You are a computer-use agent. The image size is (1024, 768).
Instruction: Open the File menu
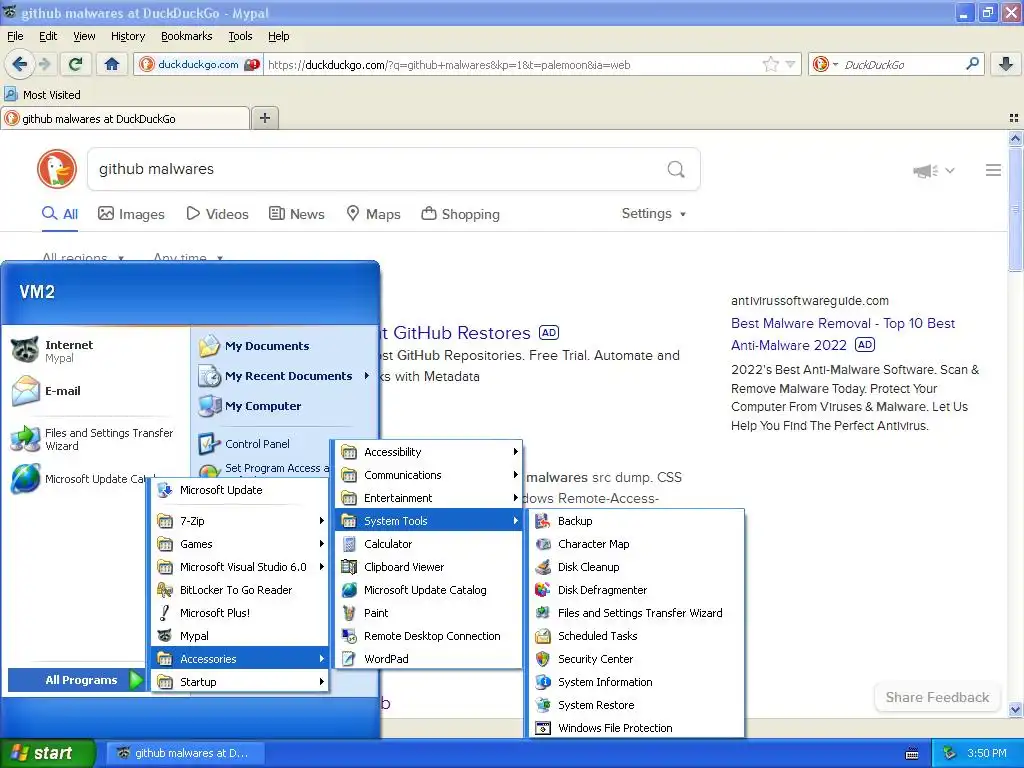tap(15, 36)
